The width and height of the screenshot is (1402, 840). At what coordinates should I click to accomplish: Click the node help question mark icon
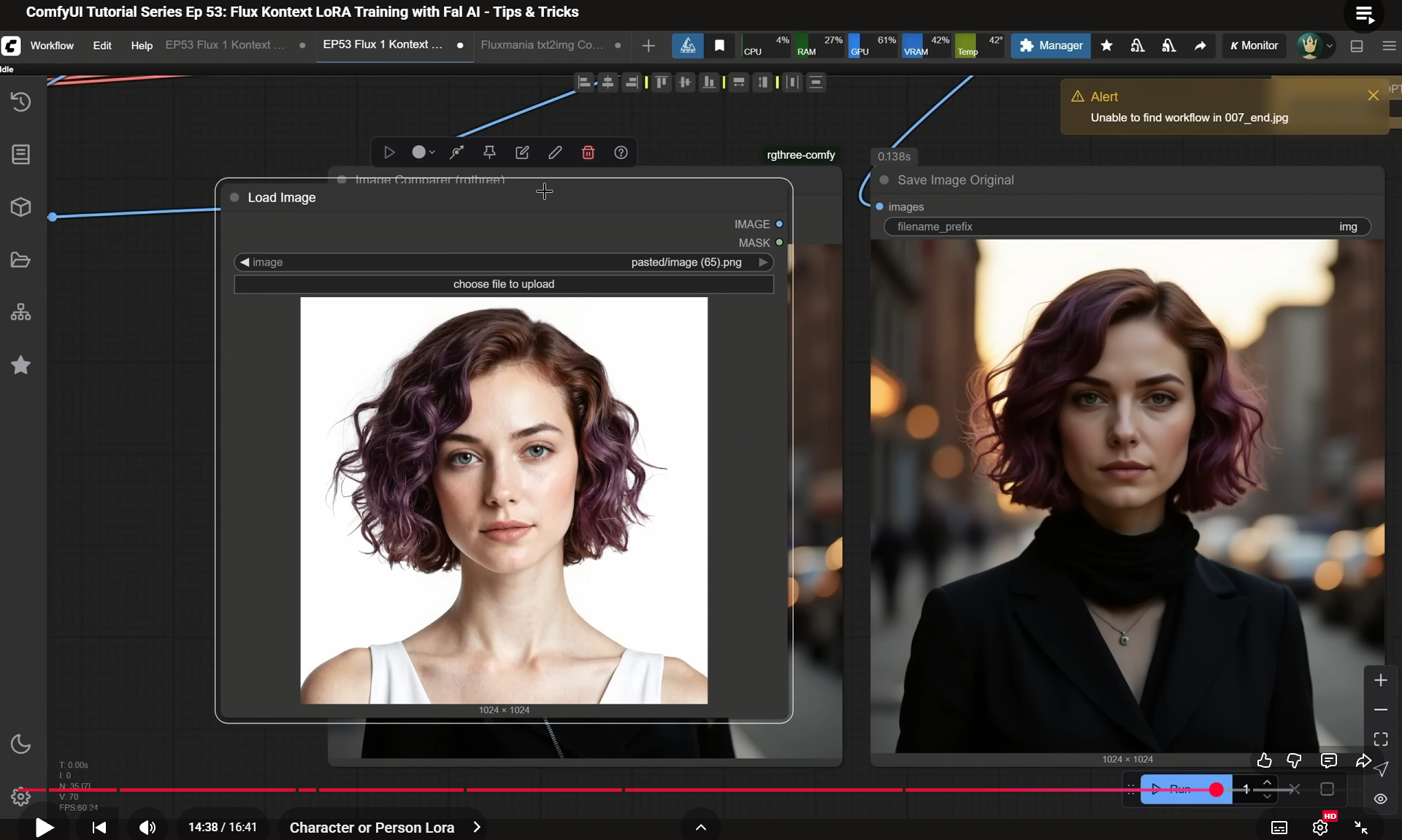click(x=621, y=153)
